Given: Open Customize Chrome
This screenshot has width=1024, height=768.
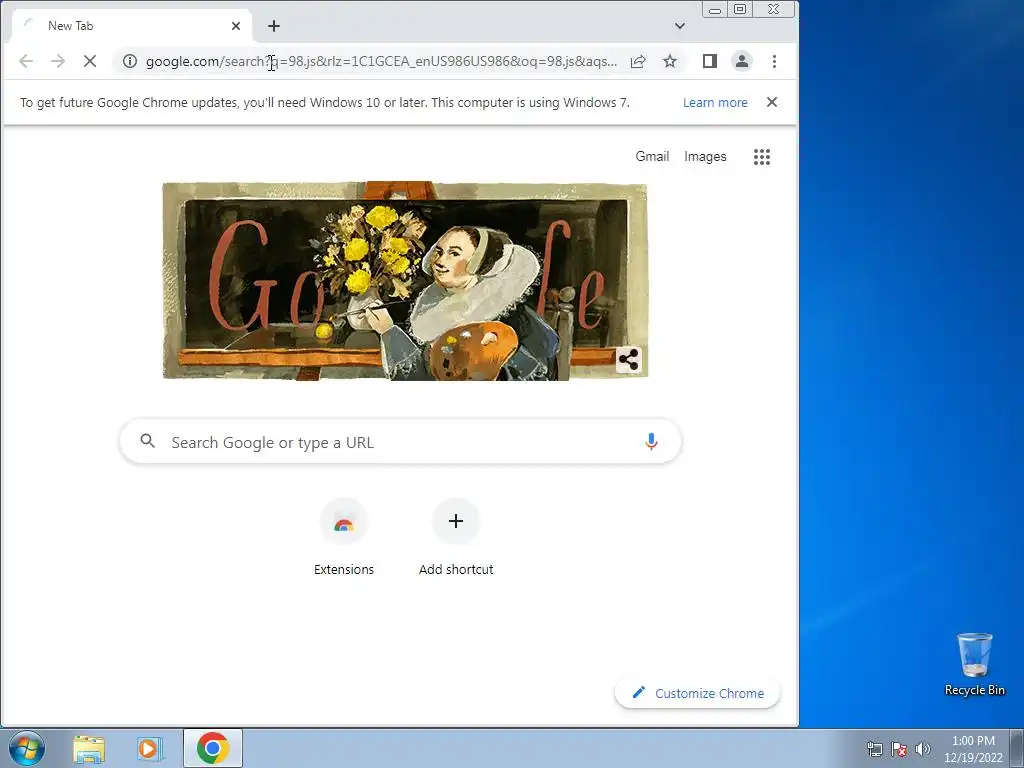Looking at the screenshot, I should click(x=697, y=693).
